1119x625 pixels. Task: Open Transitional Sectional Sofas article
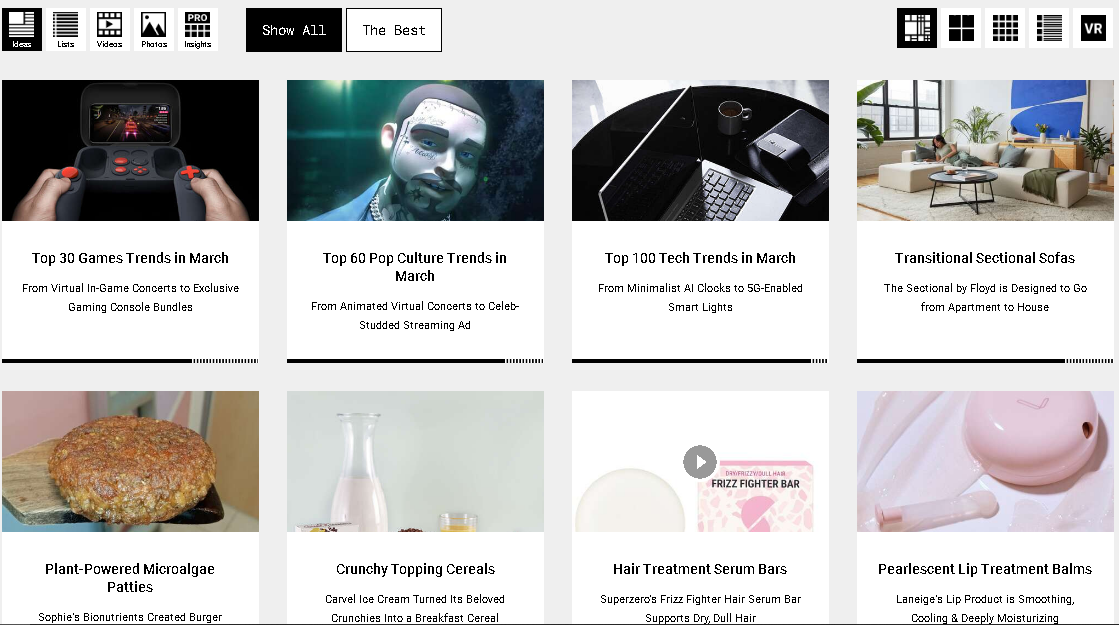coord(985,258)
